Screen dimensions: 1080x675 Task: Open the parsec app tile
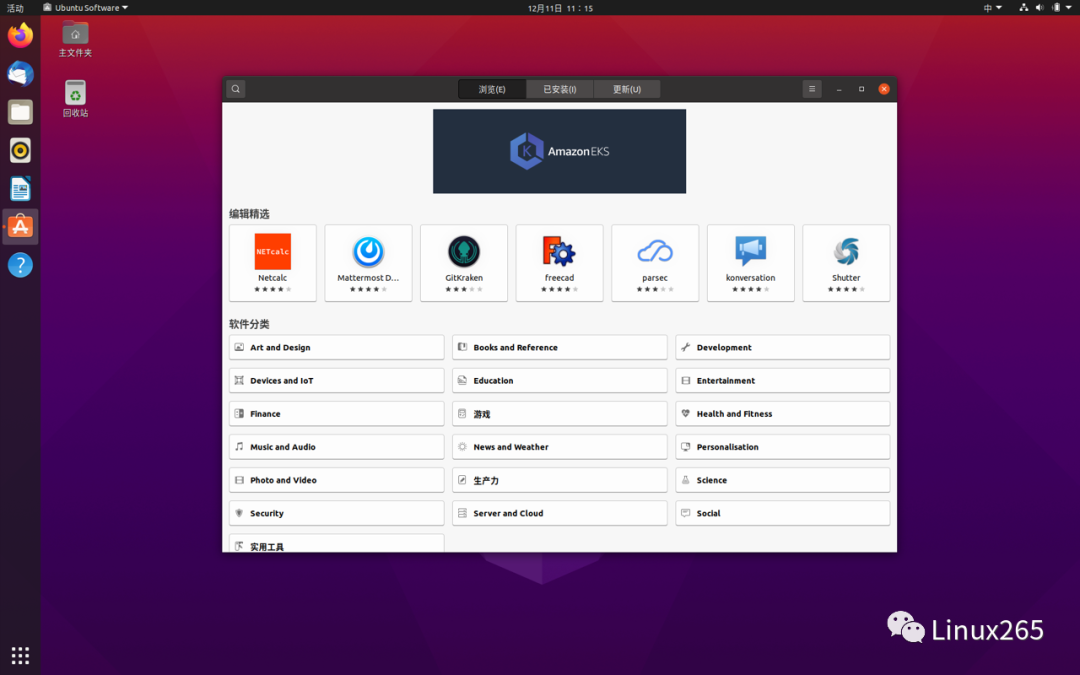[x=655, y=263]
